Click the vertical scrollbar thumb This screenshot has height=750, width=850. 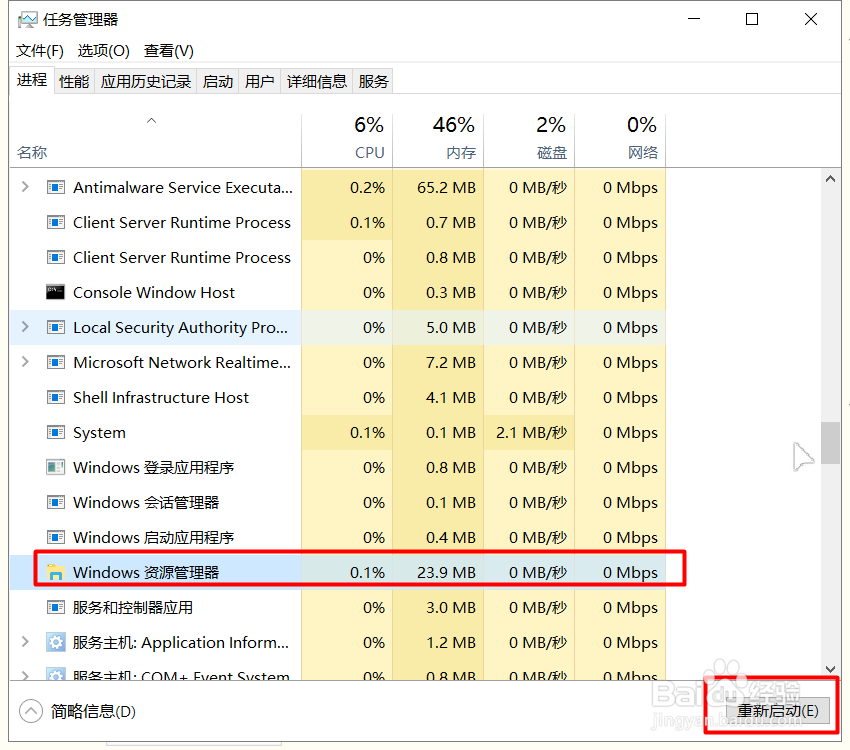(830, 443)
